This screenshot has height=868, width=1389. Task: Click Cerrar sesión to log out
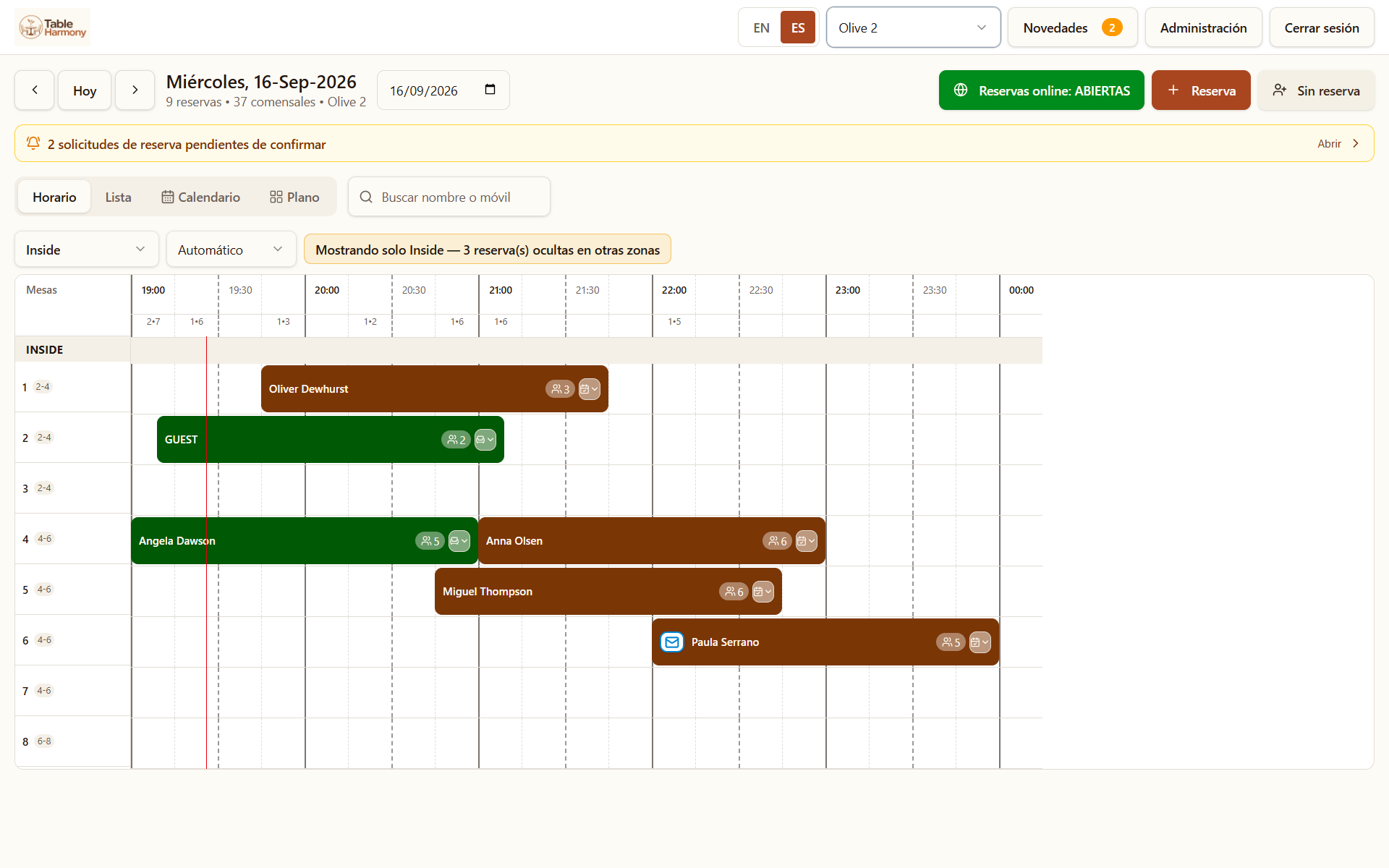[x=1322, y=27]
